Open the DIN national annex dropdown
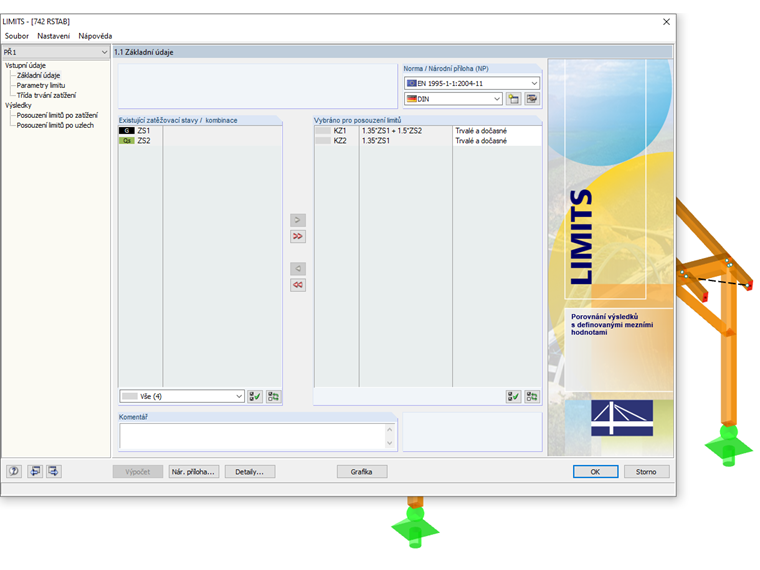Image resolution: width=760 pixels, height=570 pixels. pos(453,99)
